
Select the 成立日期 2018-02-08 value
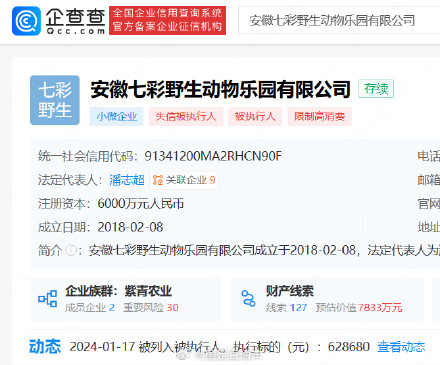(x=130, y=227)
